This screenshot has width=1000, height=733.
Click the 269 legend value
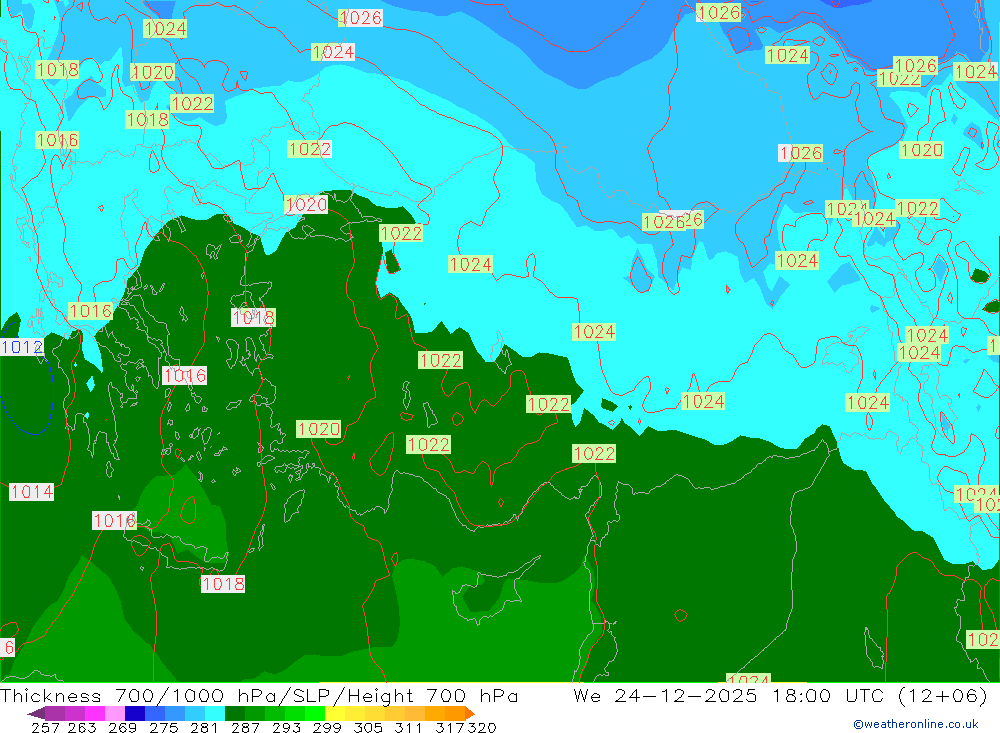coord(122,727)
